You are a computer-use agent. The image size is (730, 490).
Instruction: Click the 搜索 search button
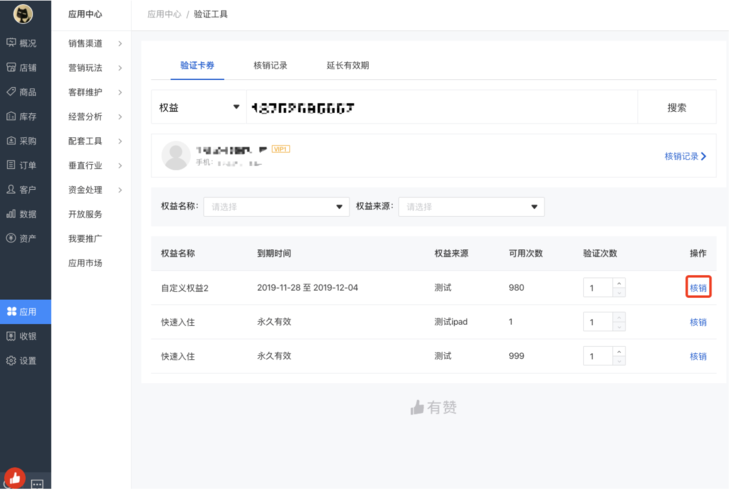click(677, 108)
